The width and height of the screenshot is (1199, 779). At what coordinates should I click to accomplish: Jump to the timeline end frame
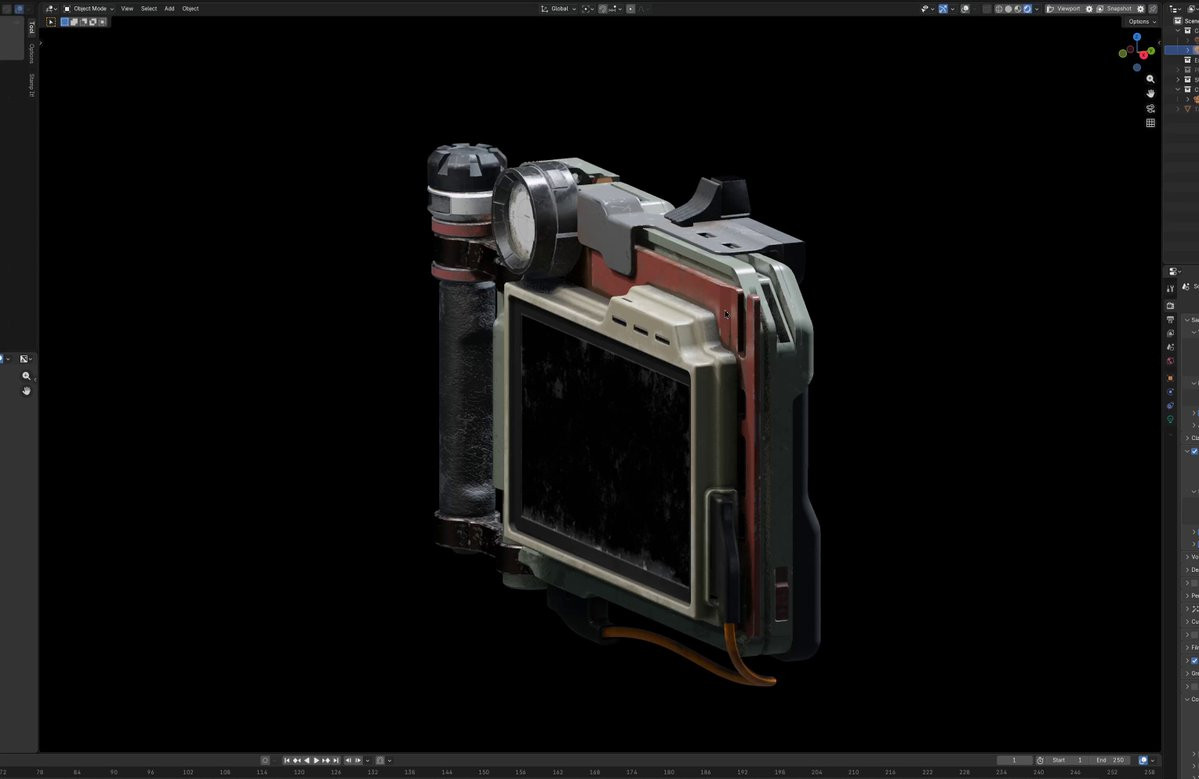(x=336, y=760)
